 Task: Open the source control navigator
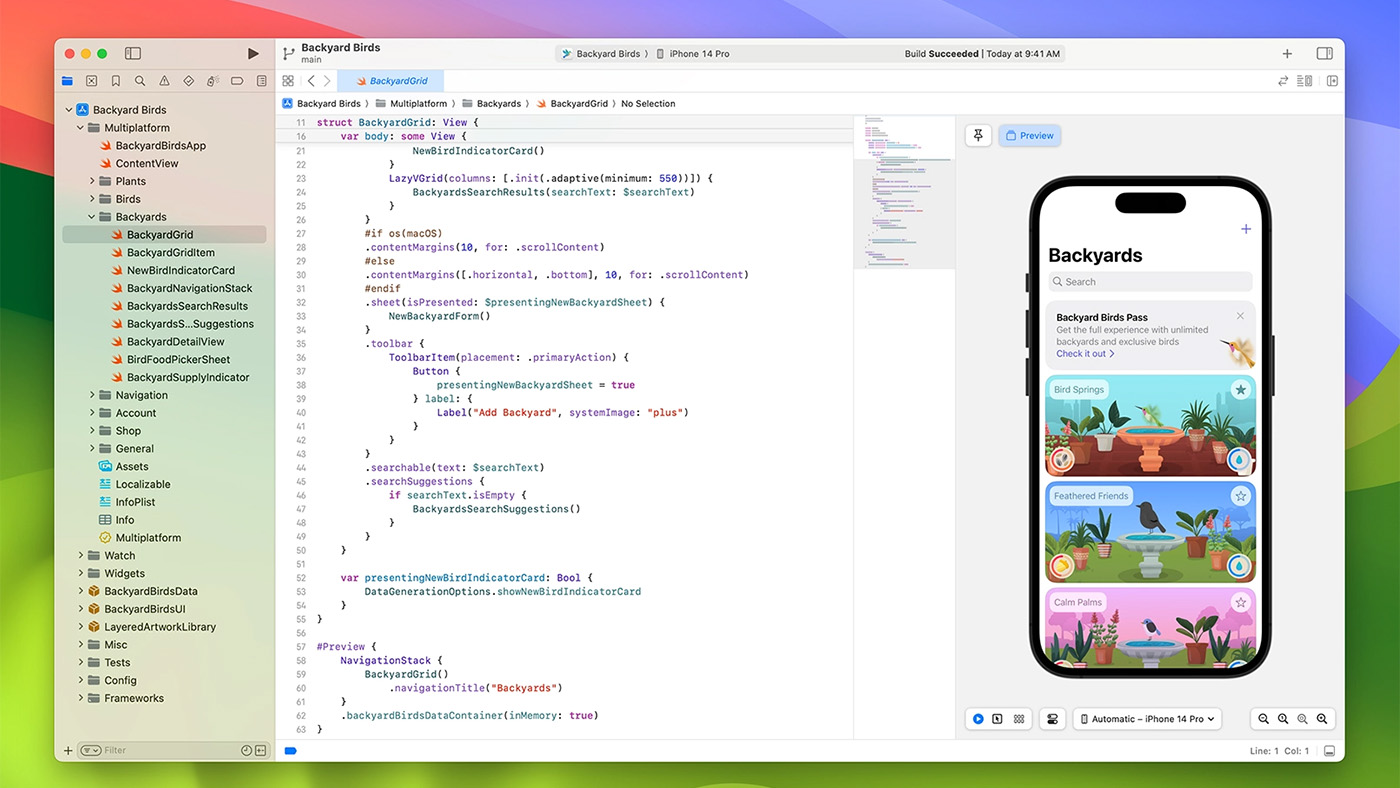(92, 81)
